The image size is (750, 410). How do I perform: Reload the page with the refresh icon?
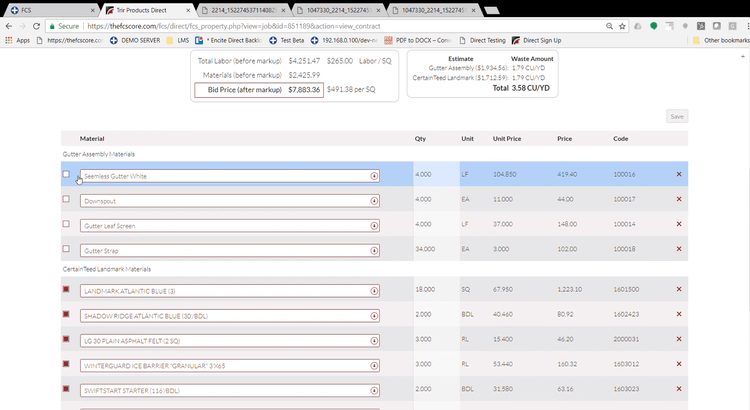pos(36,26)
